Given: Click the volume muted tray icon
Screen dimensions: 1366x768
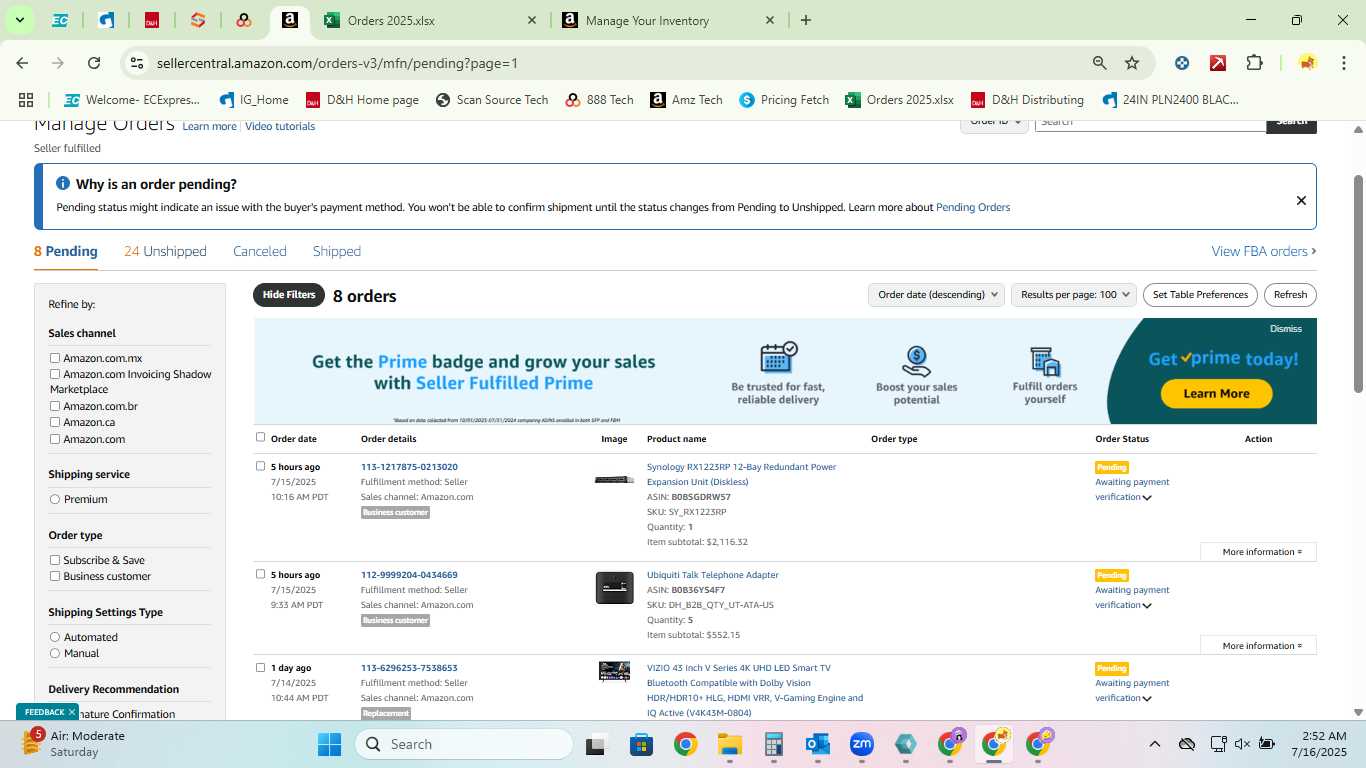Looking at the screenshot, I should 1242,744.
